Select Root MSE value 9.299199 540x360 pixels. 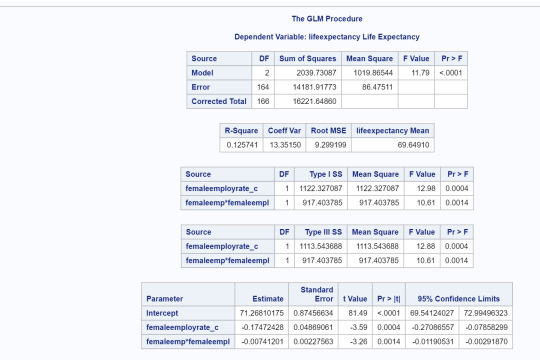coord(330,145)
